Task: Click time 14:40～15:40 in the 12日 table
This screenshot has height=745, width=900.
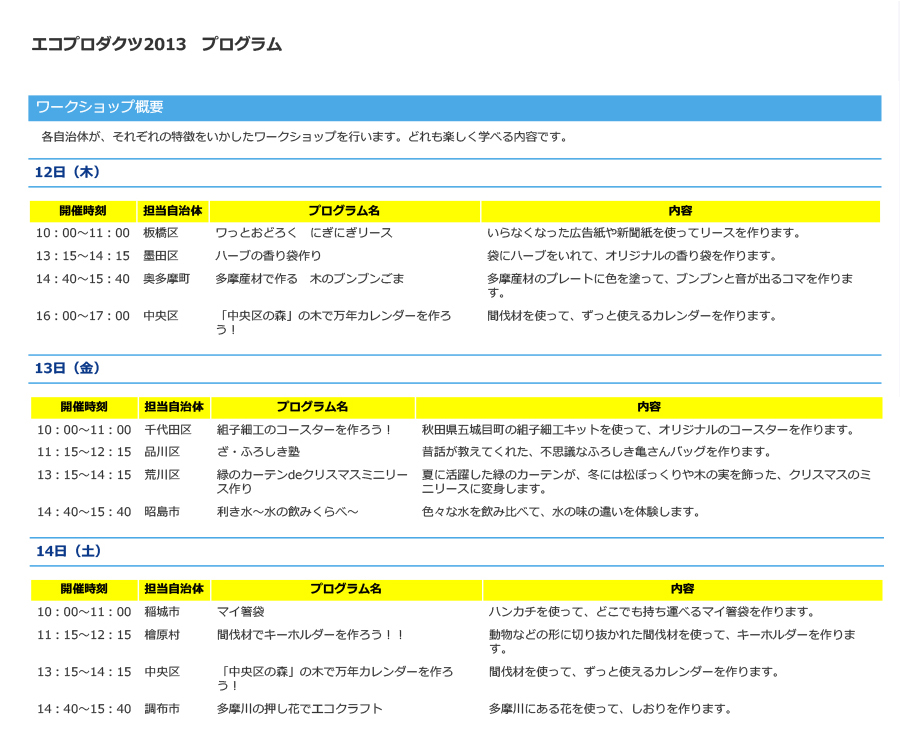Action: (x=83, y=279)
